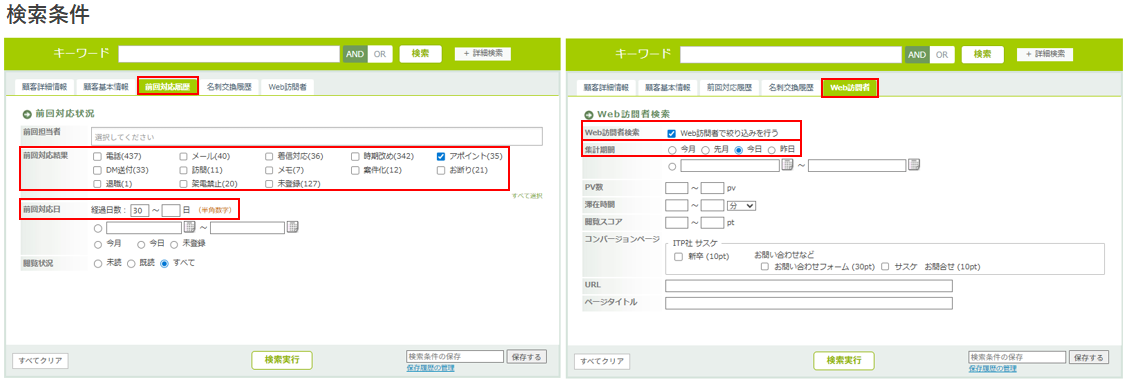This screenshot has width=1125, height=381.
Task: Check the 案件化(12) checkbox
Action: [x=356, y=171]
